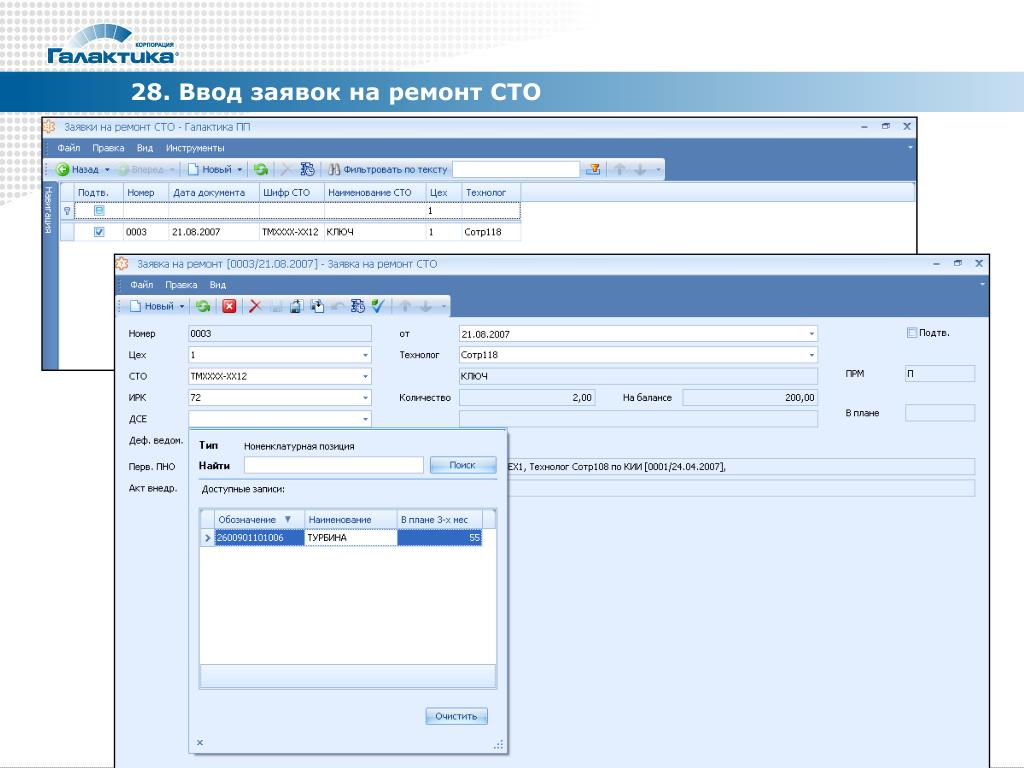
Task: Click the Очистить button
Action: 456,716
